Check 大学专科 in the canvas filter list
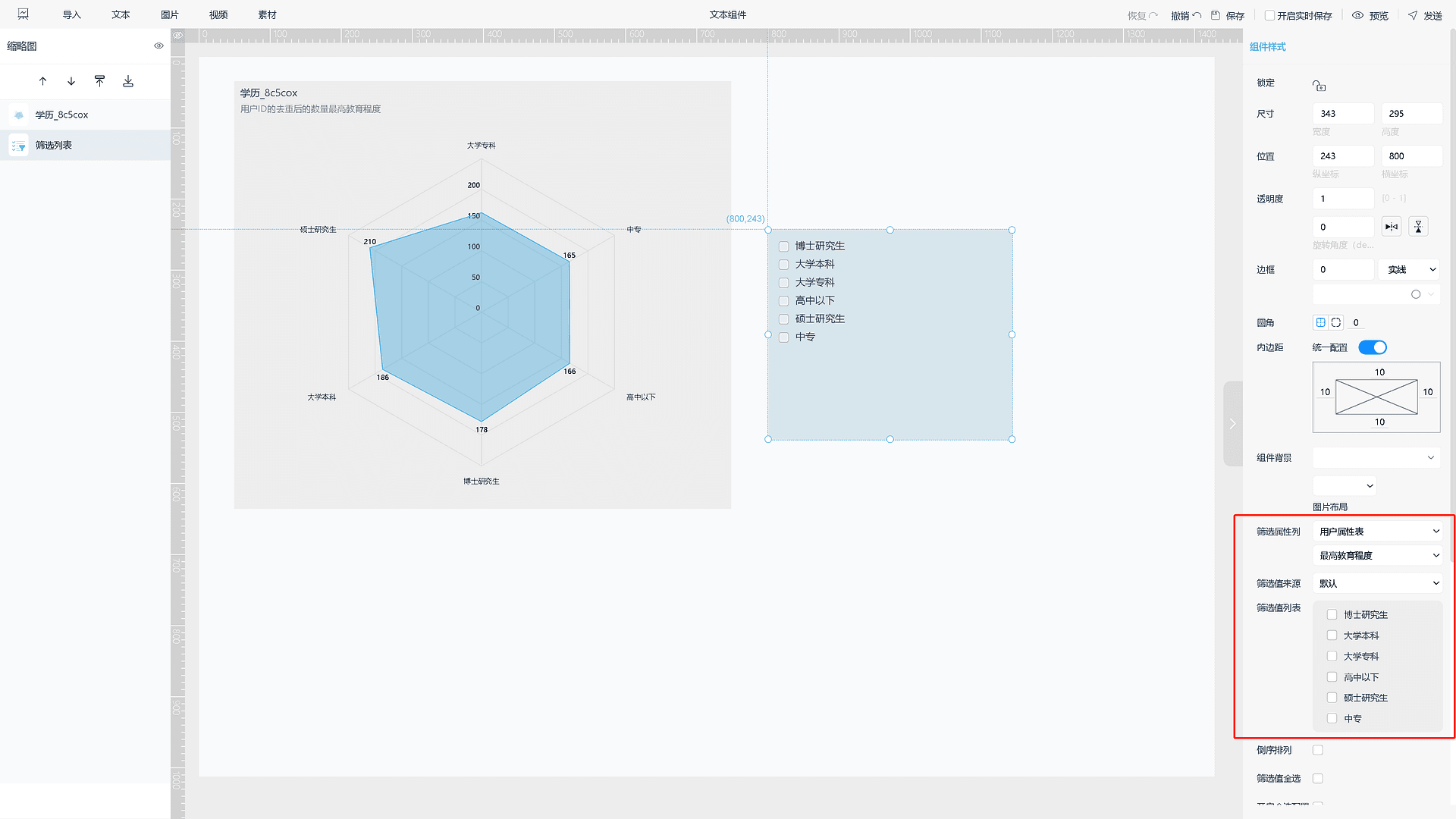Viewport: 1456px width, 819px height. (x=784, y=283)
